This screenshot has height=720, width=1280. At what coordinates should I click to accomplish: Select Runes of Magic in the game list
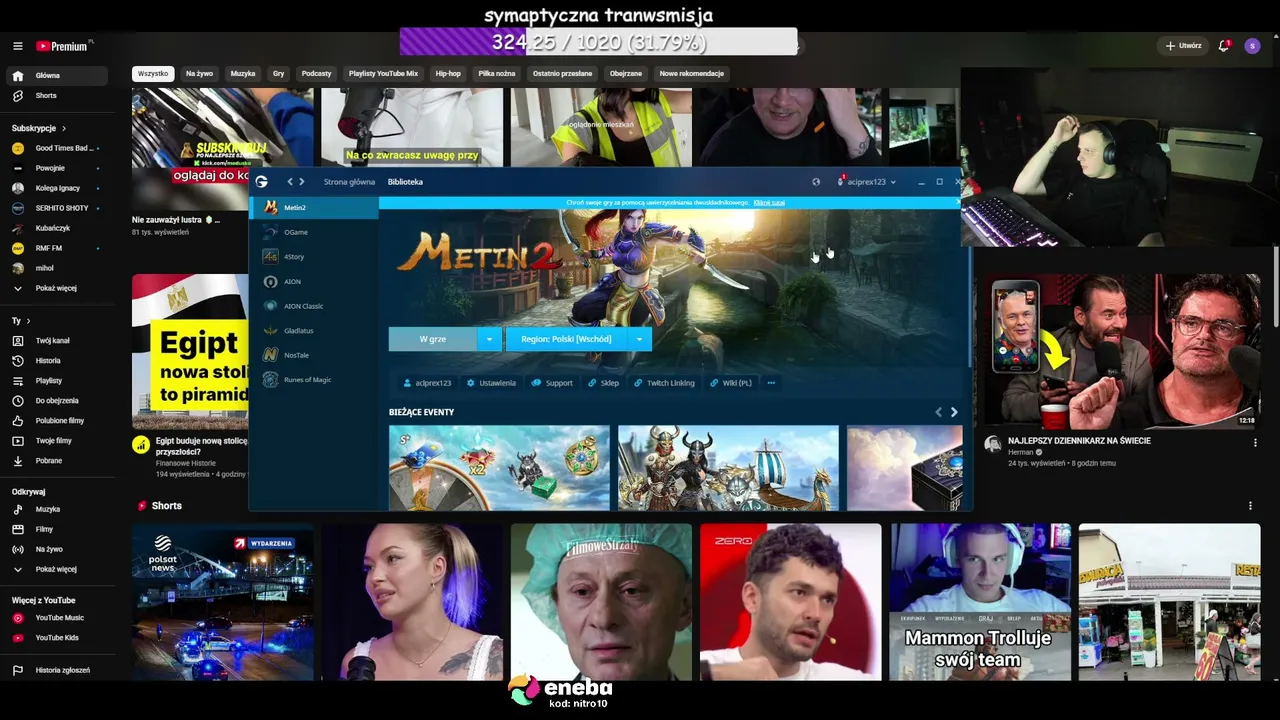click(x=314, y=380)
